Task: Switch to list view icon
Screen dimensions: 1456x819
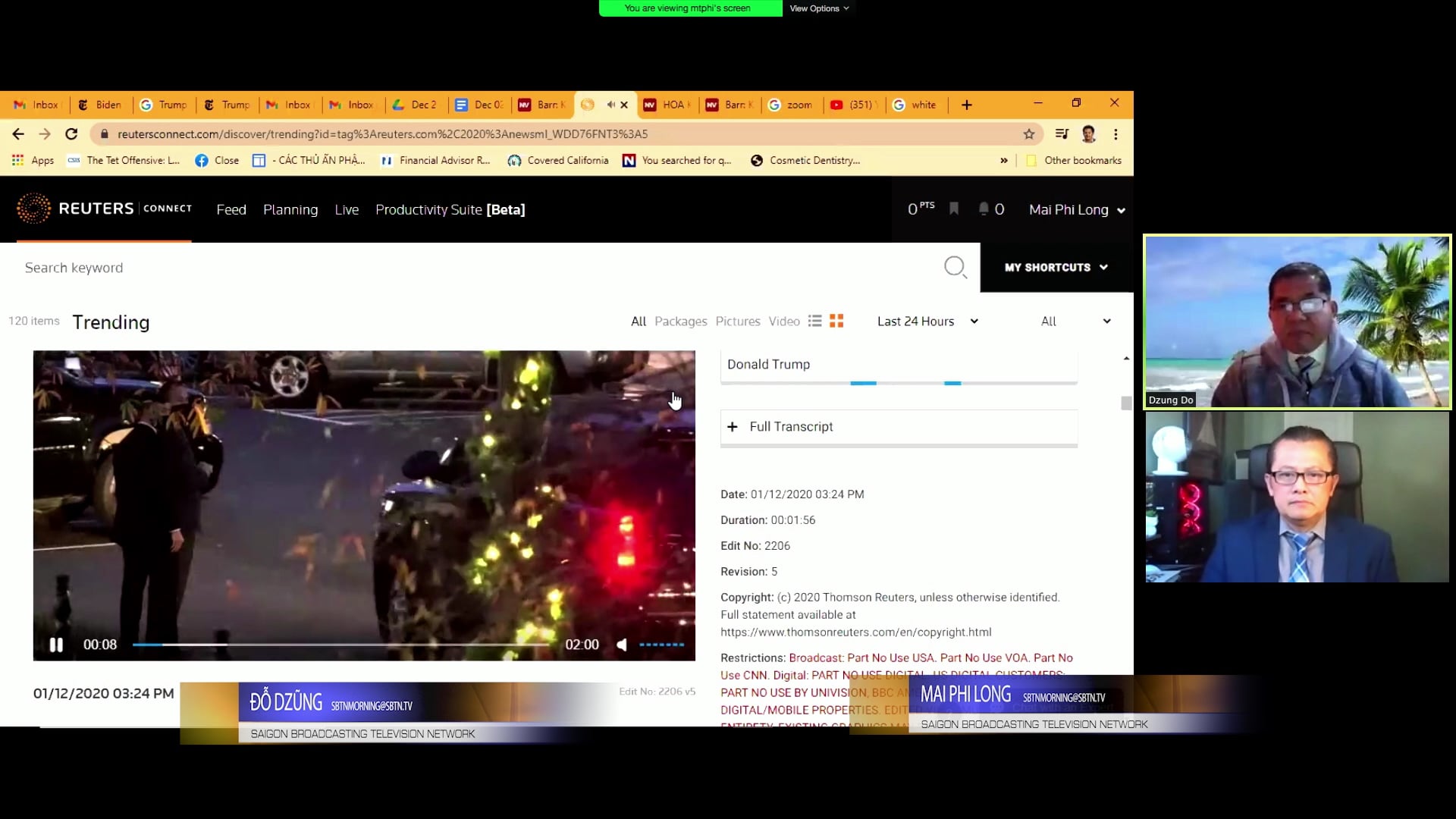Action: pos(815,321)
